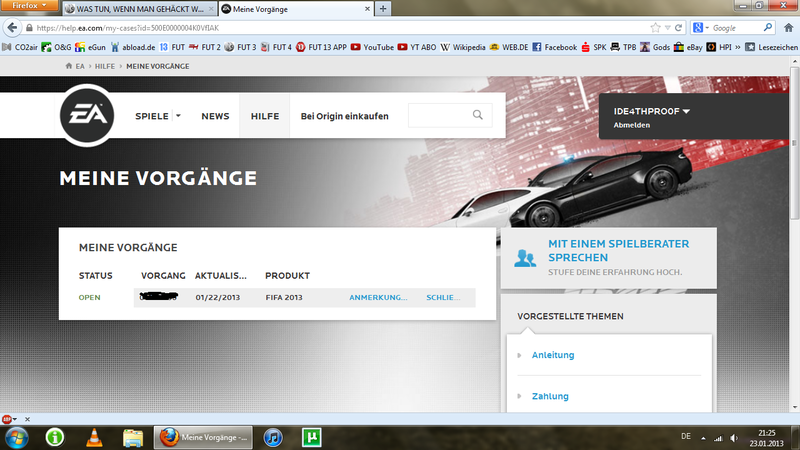Click the Google search magnifier icon
800x450 pixels.
(767, 28)
